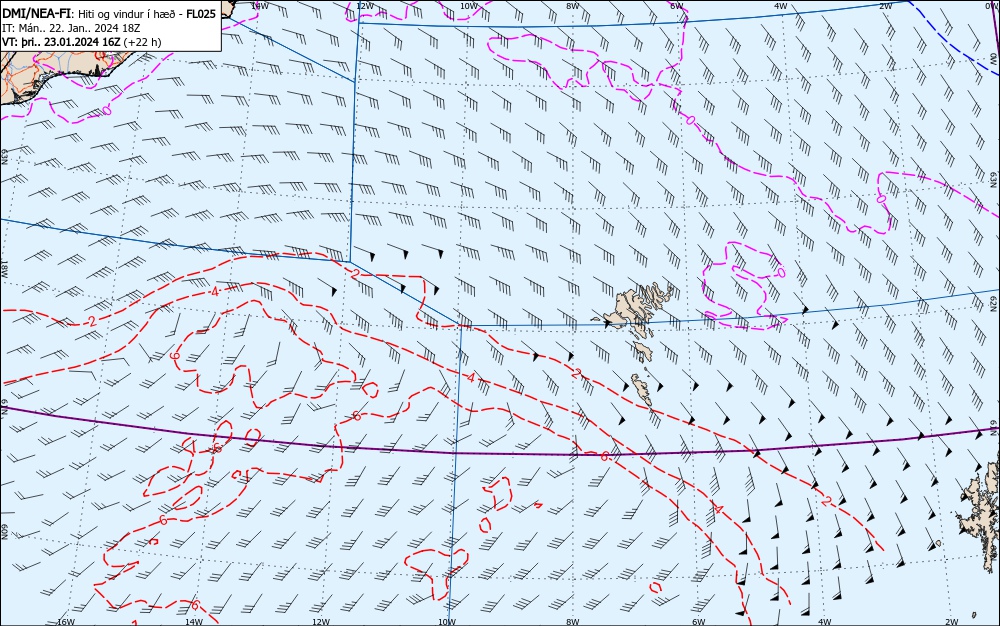Click the red "2" label nearest the left edge
The width and height of the screenshot is (1000, 626).
tap(92, 321)
